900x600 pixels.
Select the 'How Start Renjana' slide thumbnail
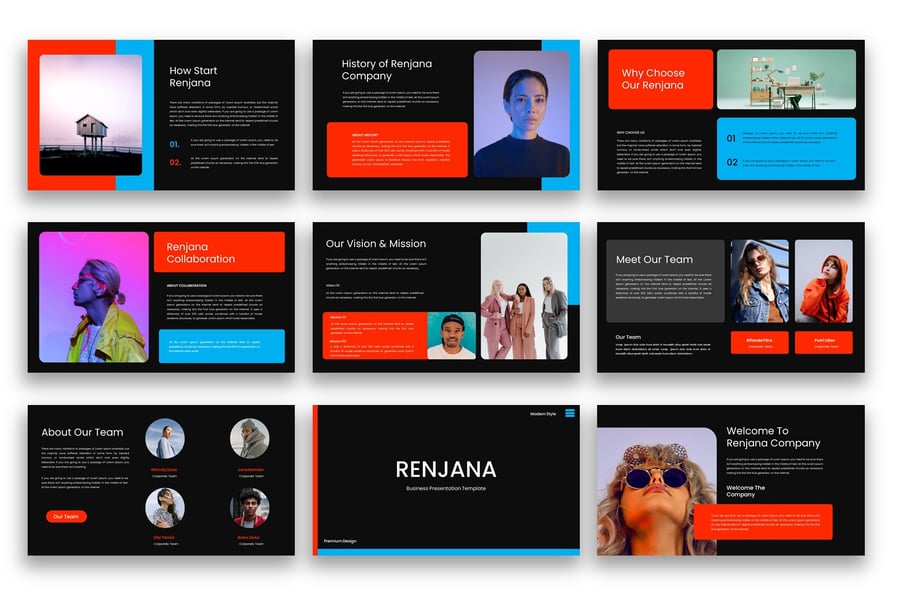(161, 115)
